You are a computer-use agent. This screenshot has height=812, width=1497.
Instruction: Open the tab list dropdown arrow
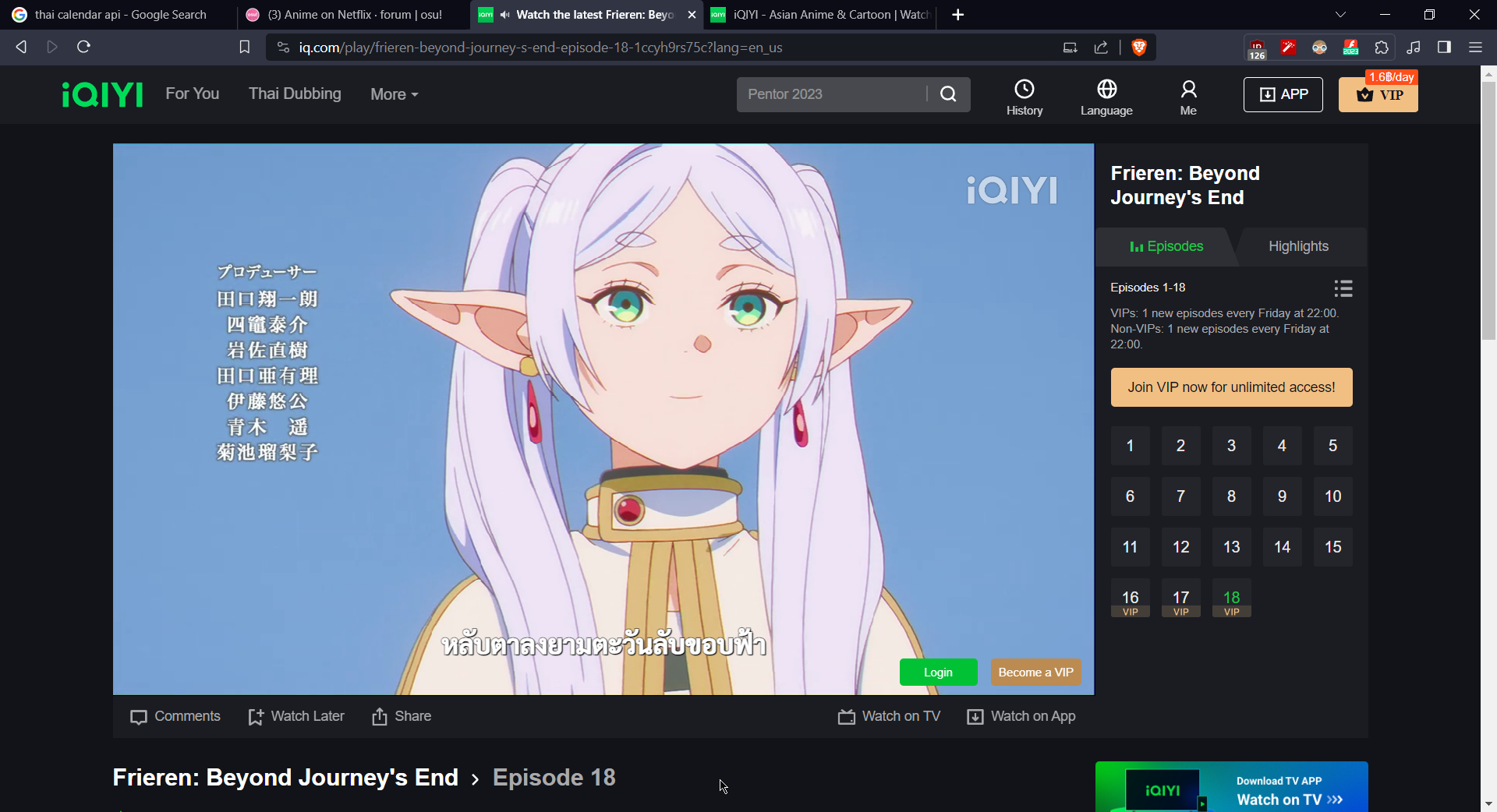[x=1340, y=15]
